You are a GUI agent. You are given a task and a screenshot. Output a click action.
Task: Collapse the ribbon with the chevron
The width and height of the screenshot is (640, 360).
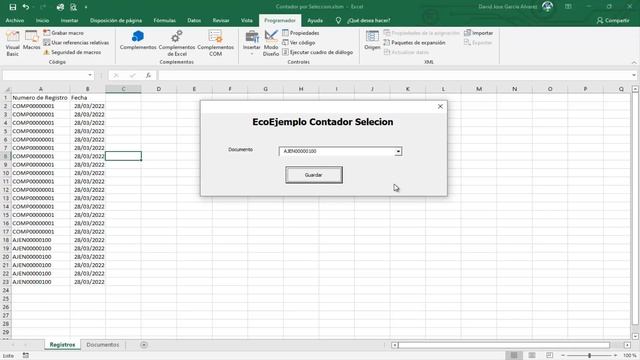634,62
